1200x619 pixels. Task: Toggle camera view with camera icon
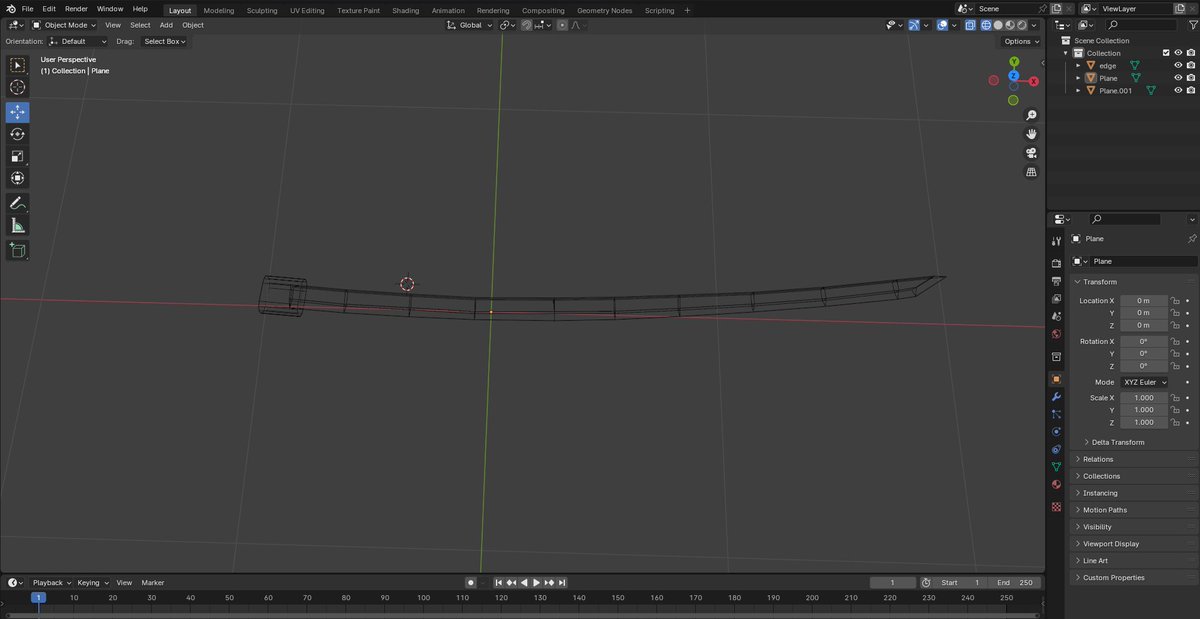coord(1031,153)
